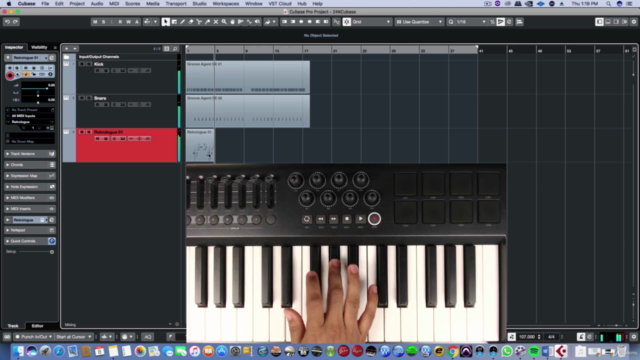Open the MIDI menu
640x360 pixels.
point(114,4)
